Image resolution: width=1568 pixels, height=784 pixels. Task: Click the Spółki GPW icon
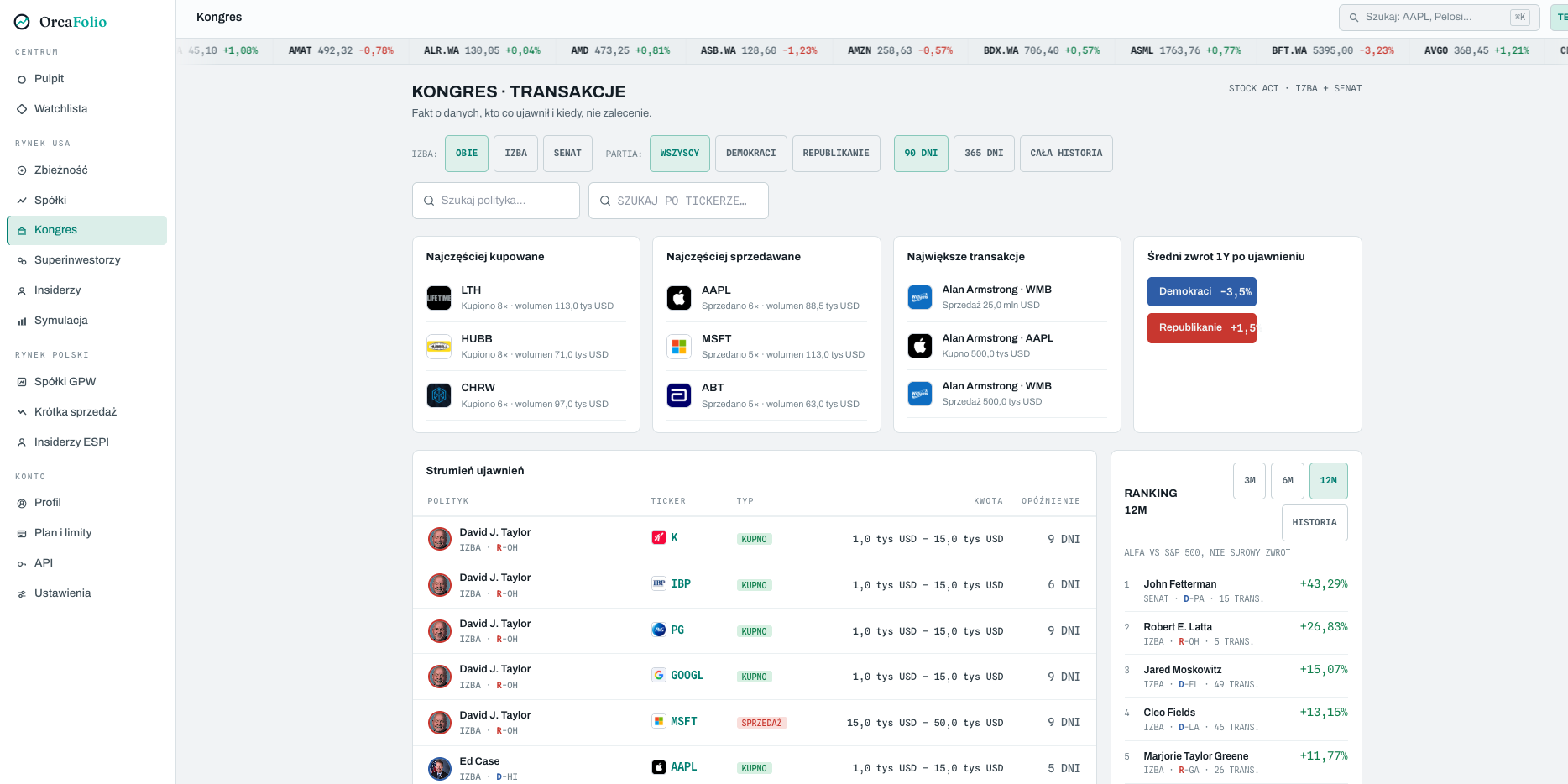22,382
